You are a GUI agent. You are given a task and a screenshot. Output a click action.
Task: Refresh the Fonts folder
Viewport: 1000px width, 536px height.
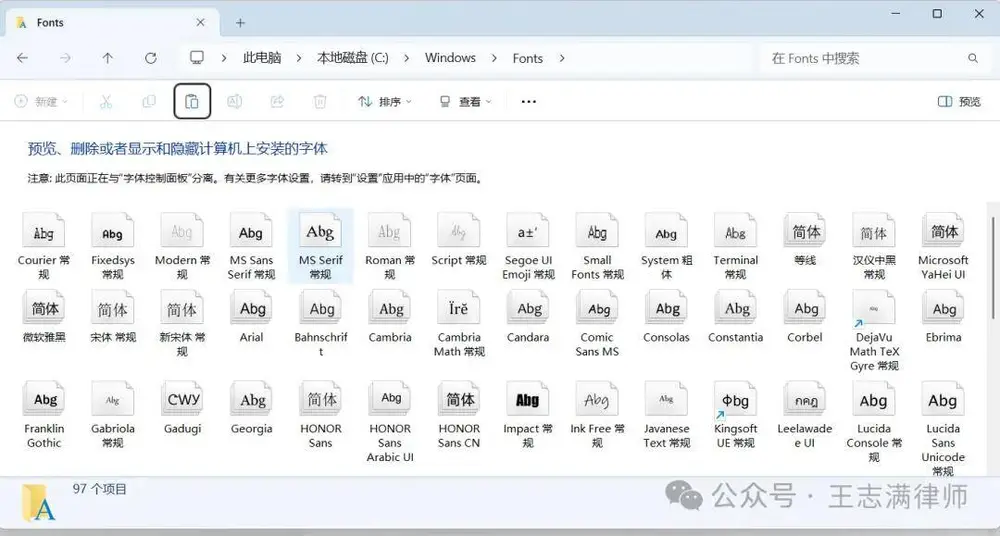(x=151, y=58)
